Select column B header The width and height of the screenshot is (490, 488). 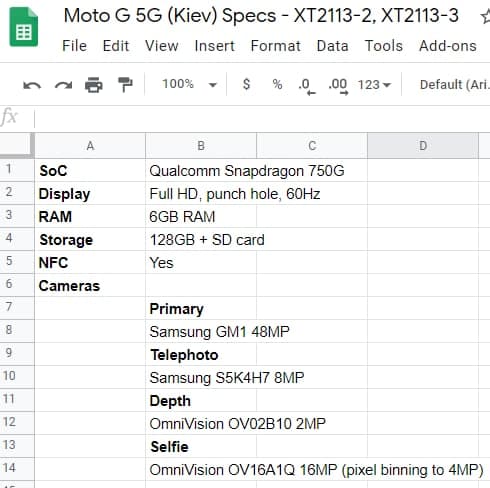(x=201, y=146)
